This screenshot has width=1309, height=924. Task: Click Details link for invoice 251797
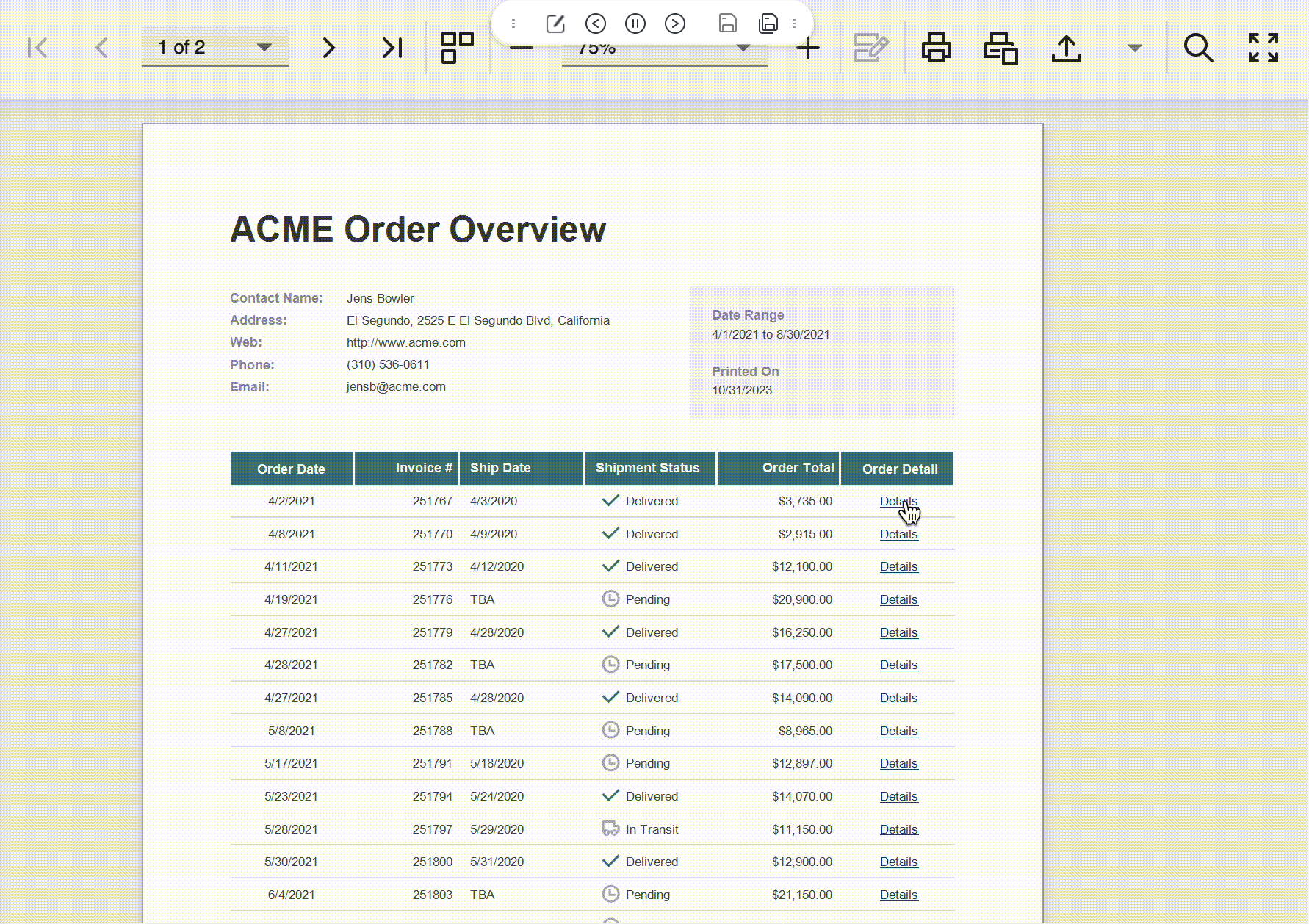[898, 829]
